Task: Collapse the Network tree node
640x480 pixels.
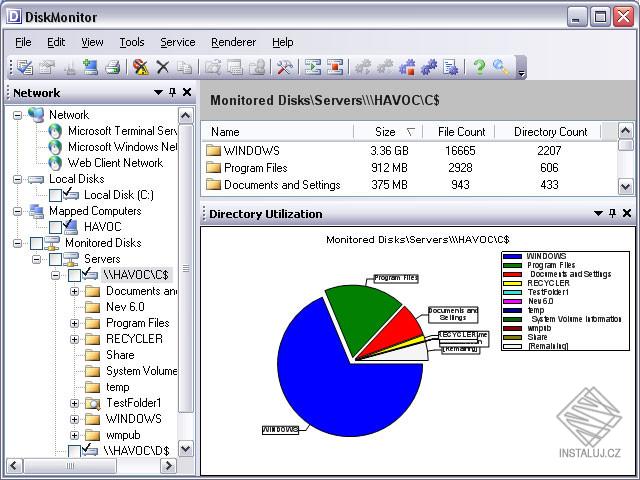Action: pos(17,115)
